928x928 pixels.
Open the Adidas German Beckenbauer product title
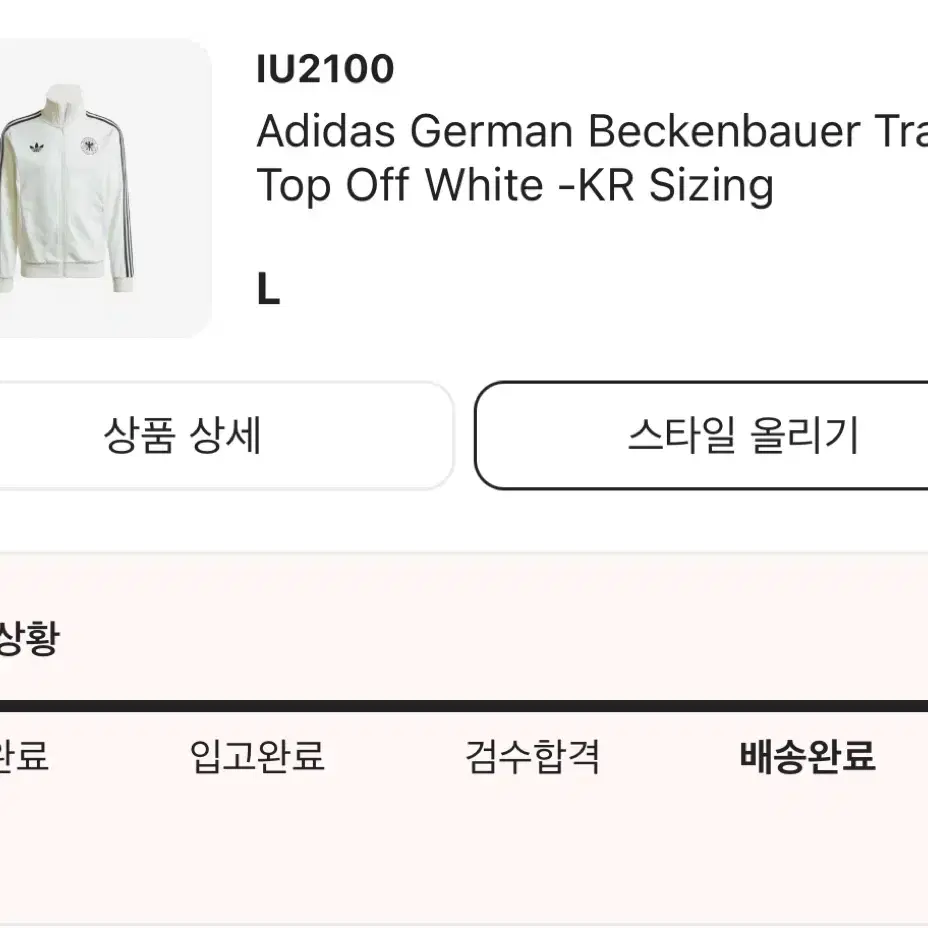pyautogui.click(x=592, y=157)
